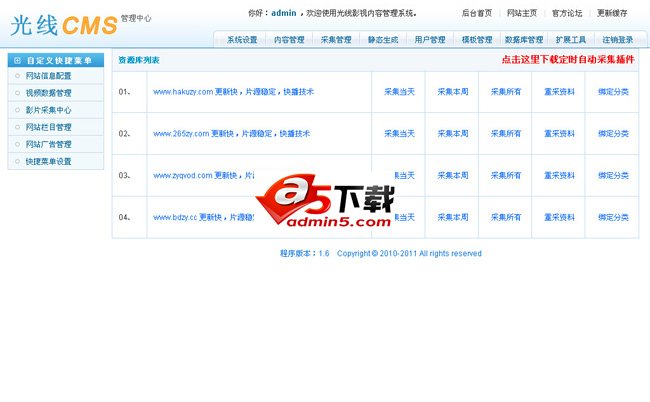This screenshot has height=402, width=650.
Task: Open the 静态生成 tab
Action: pyautogui.click(x=383, y=40)
